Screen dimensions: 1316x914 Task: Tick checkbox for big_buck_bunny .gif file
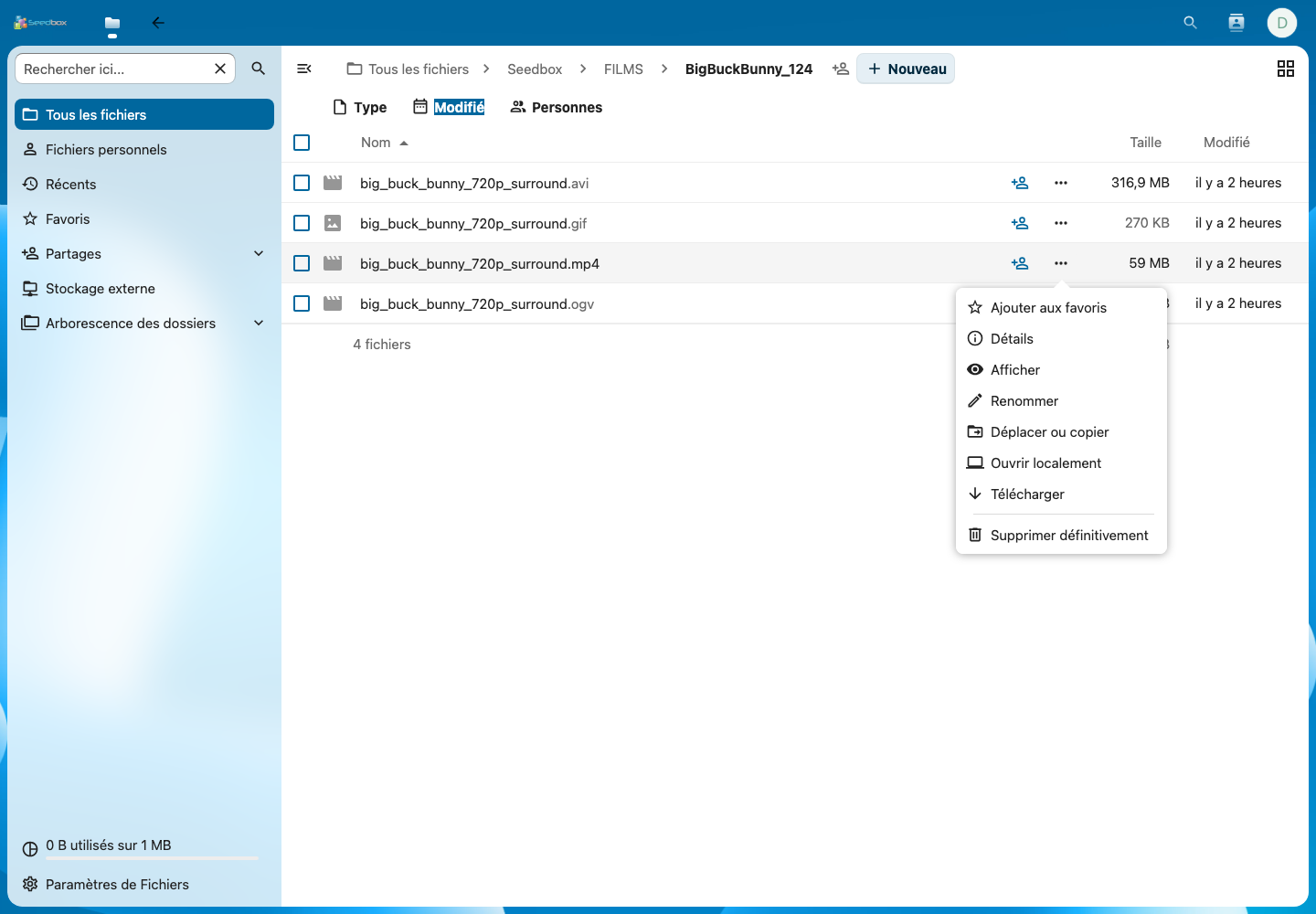[x=302, y=223]
